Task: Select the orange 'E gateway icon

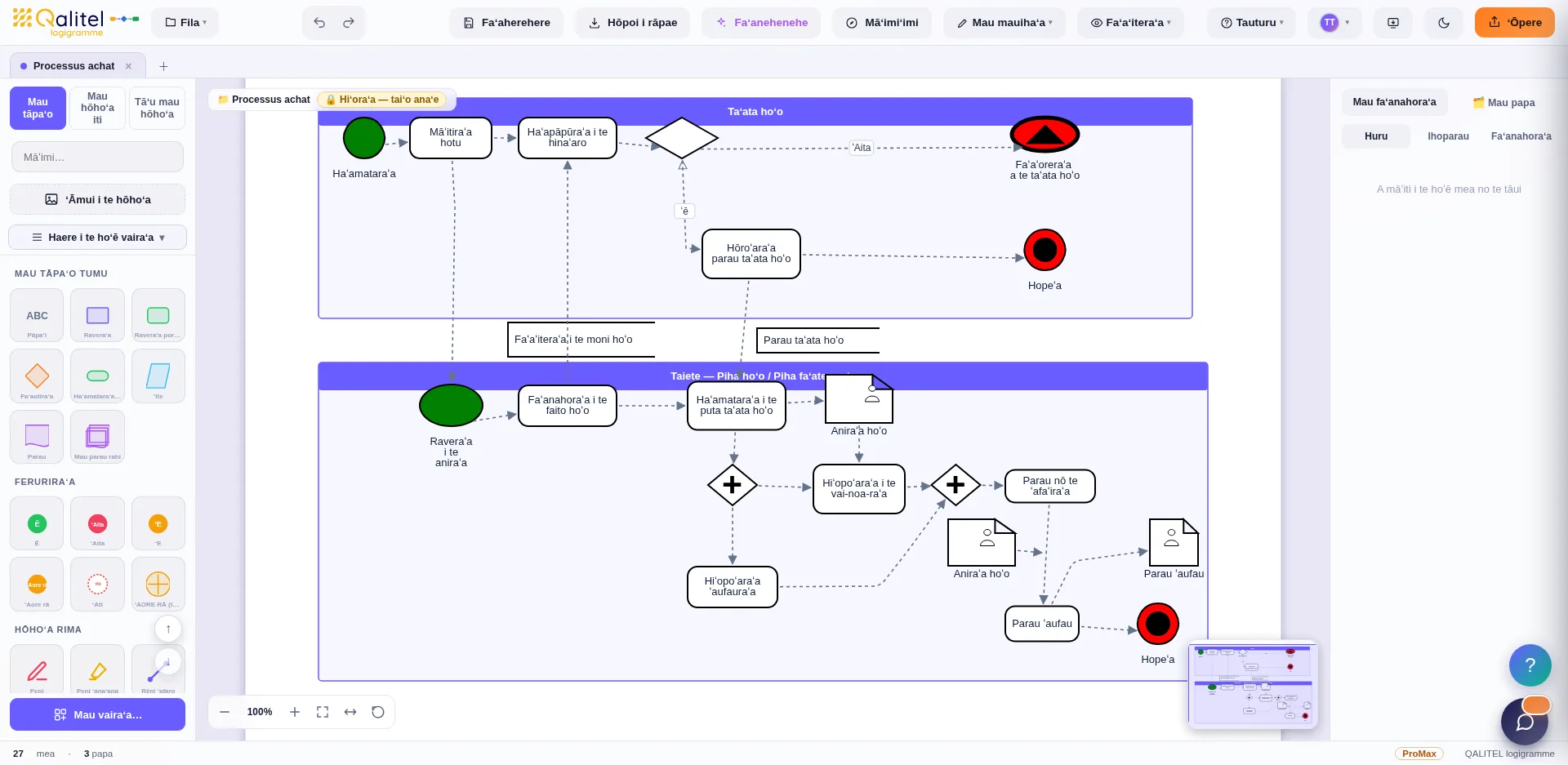Action: tap(158, 523)
